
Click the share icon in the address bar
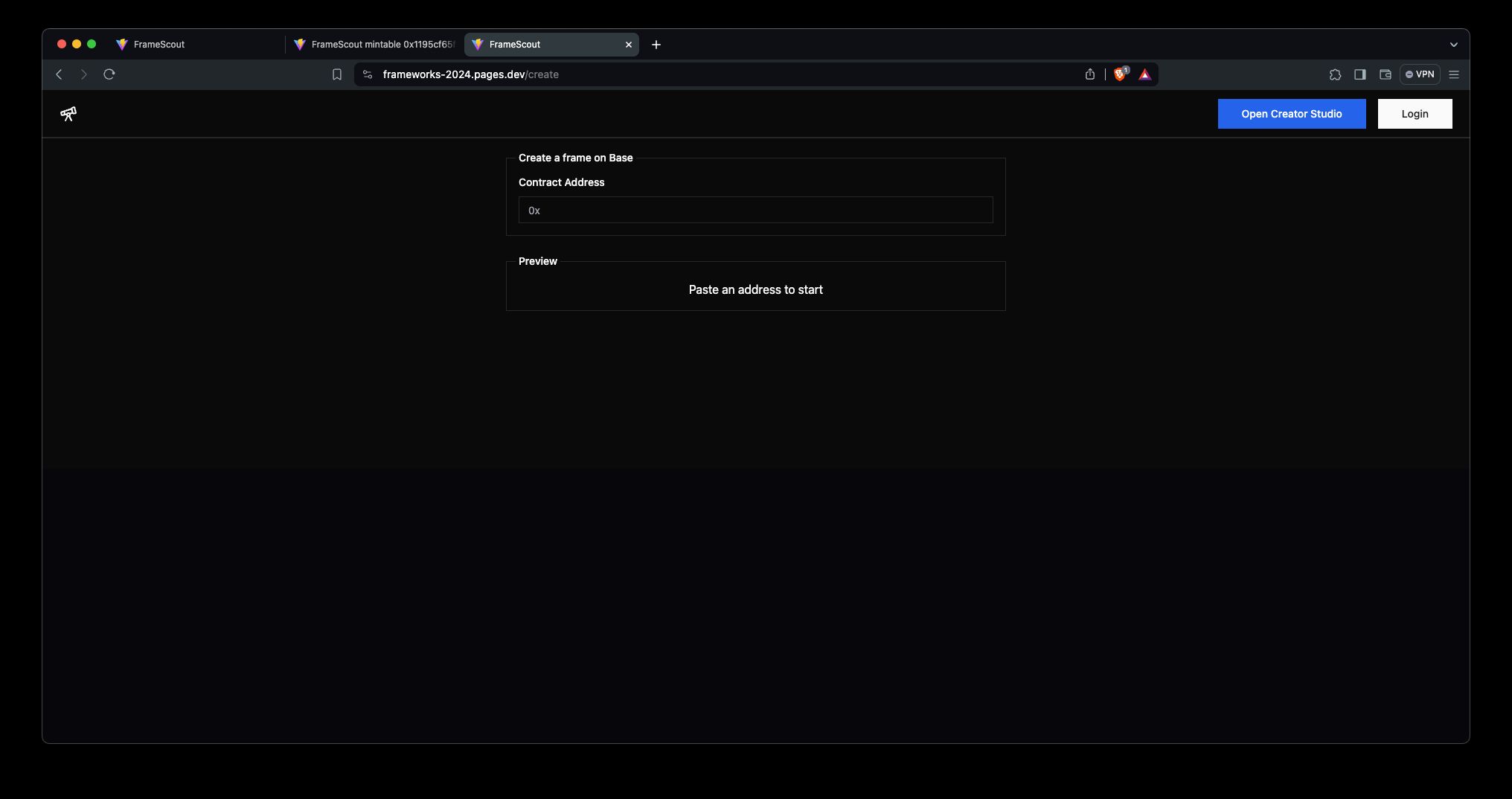click(x=1090, y=74)
